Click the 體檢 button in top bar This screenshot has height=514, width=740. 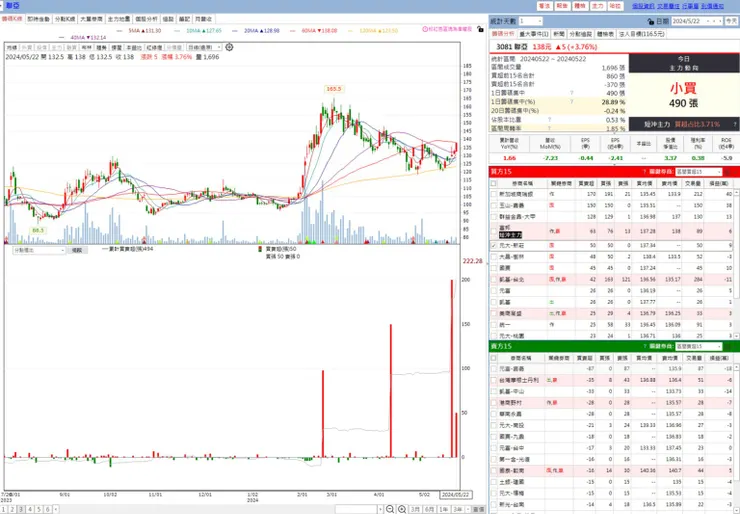coord(580,6)
